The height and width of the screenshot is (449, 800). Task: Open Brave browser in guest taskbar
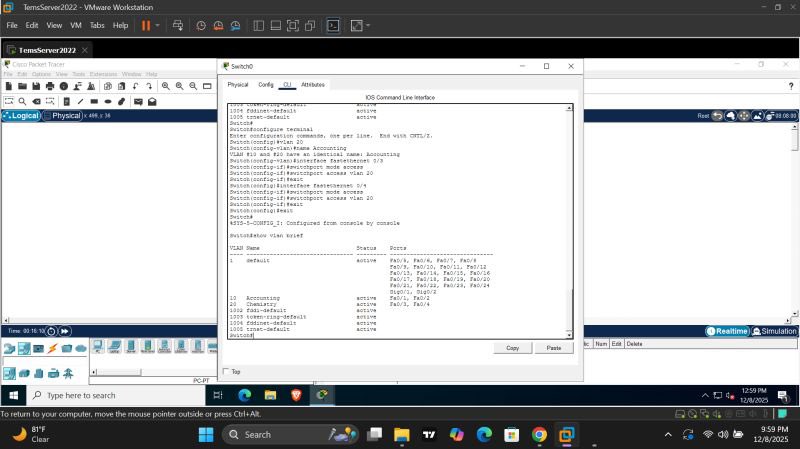pyautogui.click(x=296, y=395)
